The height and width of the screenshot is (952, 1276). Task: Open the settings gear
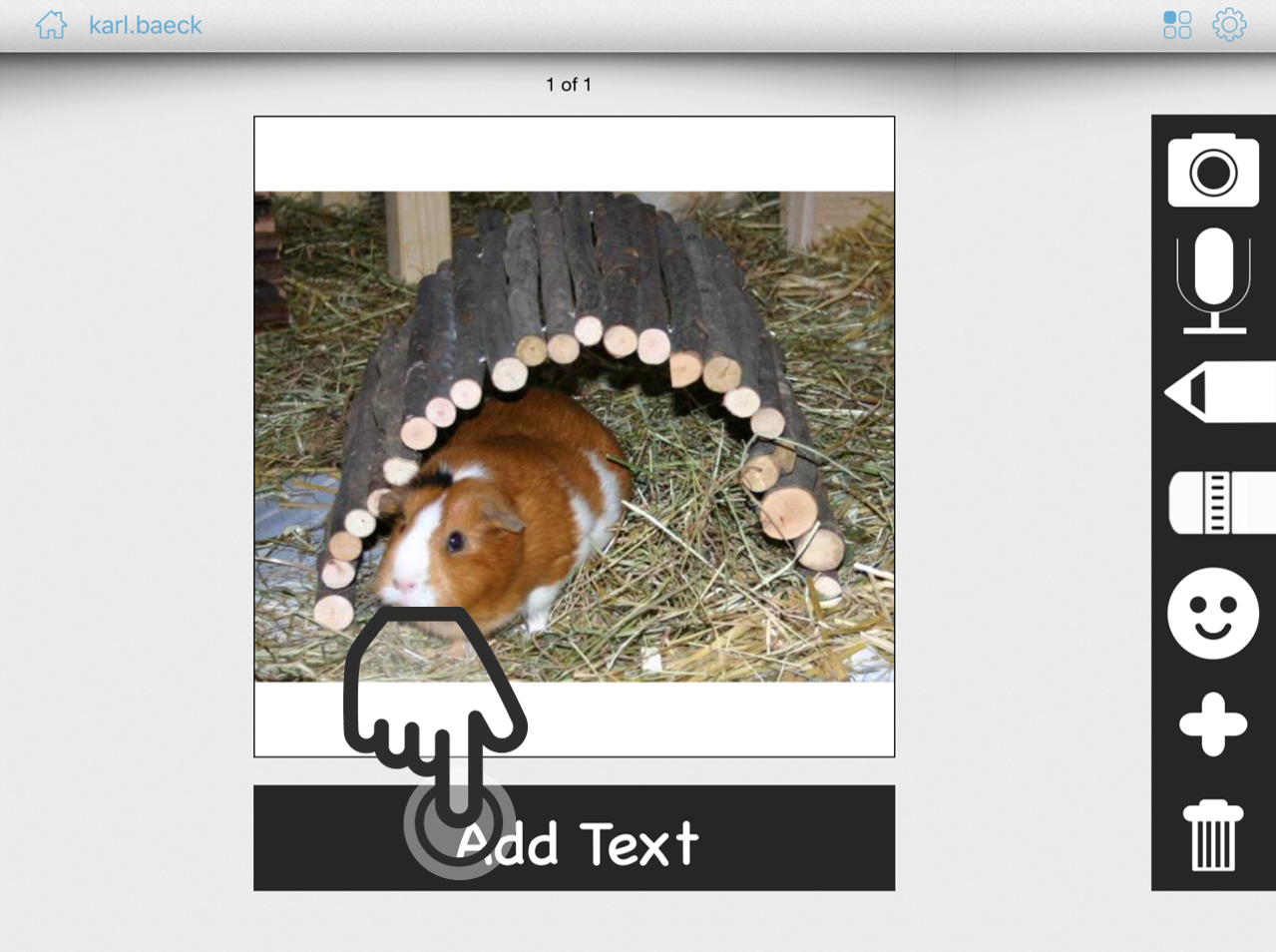(x=1229, y=25)
